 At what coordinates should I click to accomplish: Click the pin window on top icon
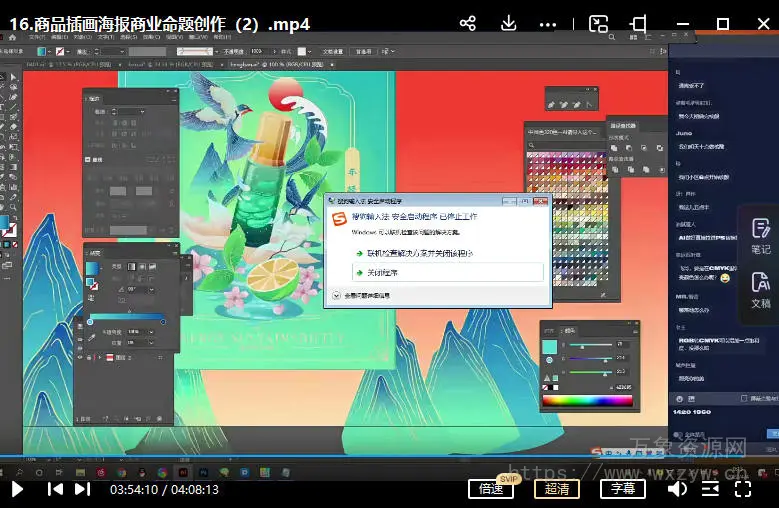coord(638,24)
